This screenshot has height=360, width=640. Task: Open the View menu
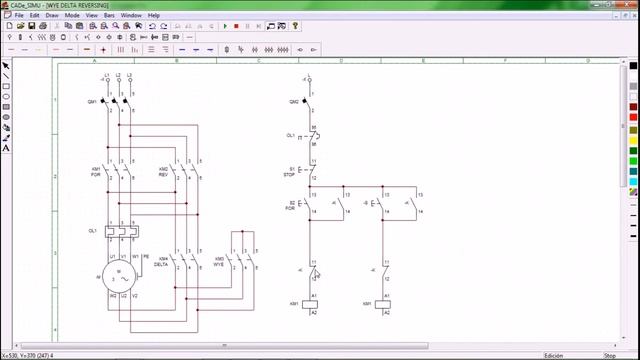click(x=91, y=16)
